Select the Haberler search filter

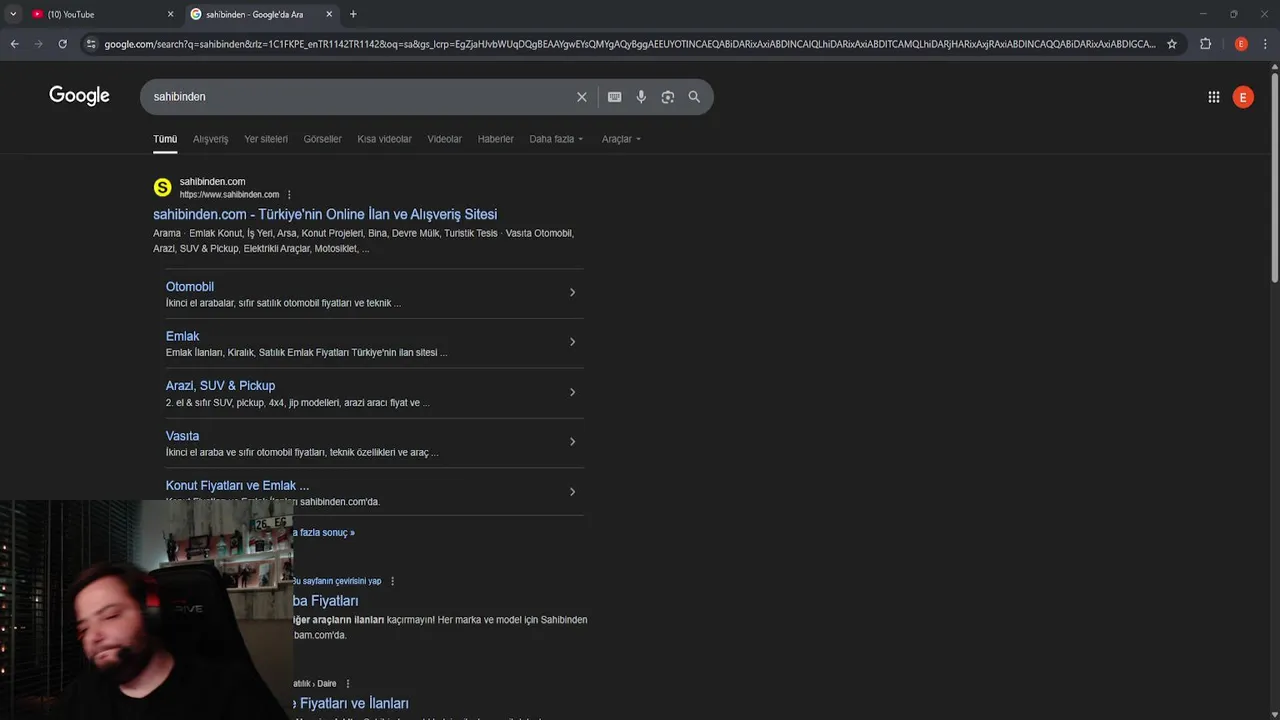click(x=495, y=139)
